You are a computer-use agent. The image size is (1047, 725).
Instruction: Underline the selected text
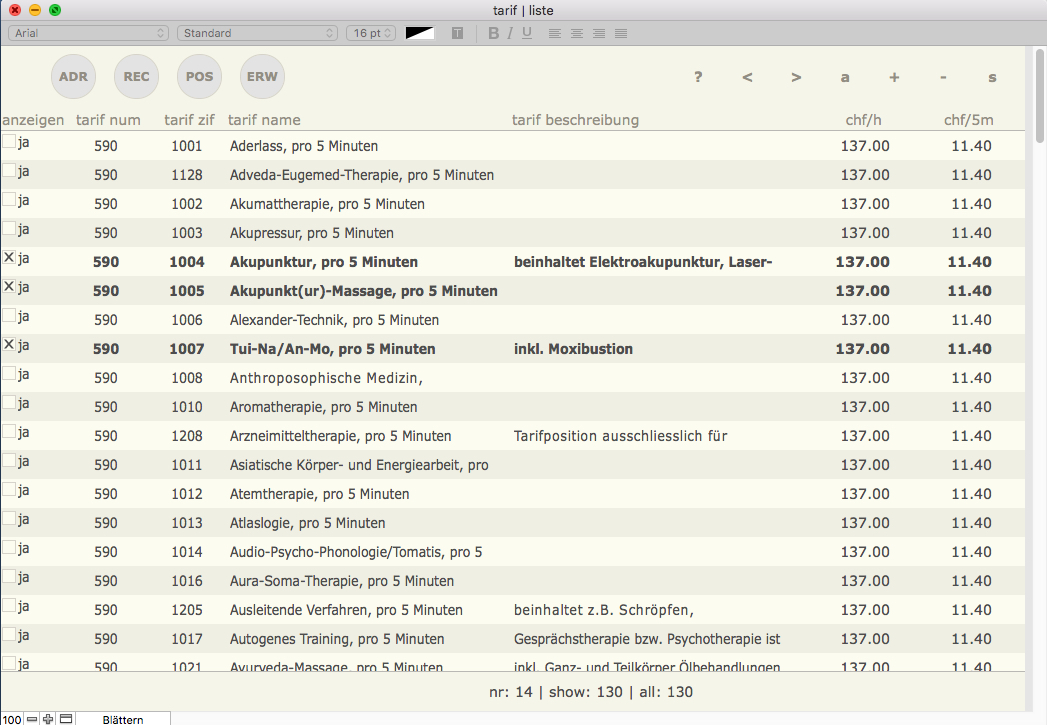tap(527, 33)
